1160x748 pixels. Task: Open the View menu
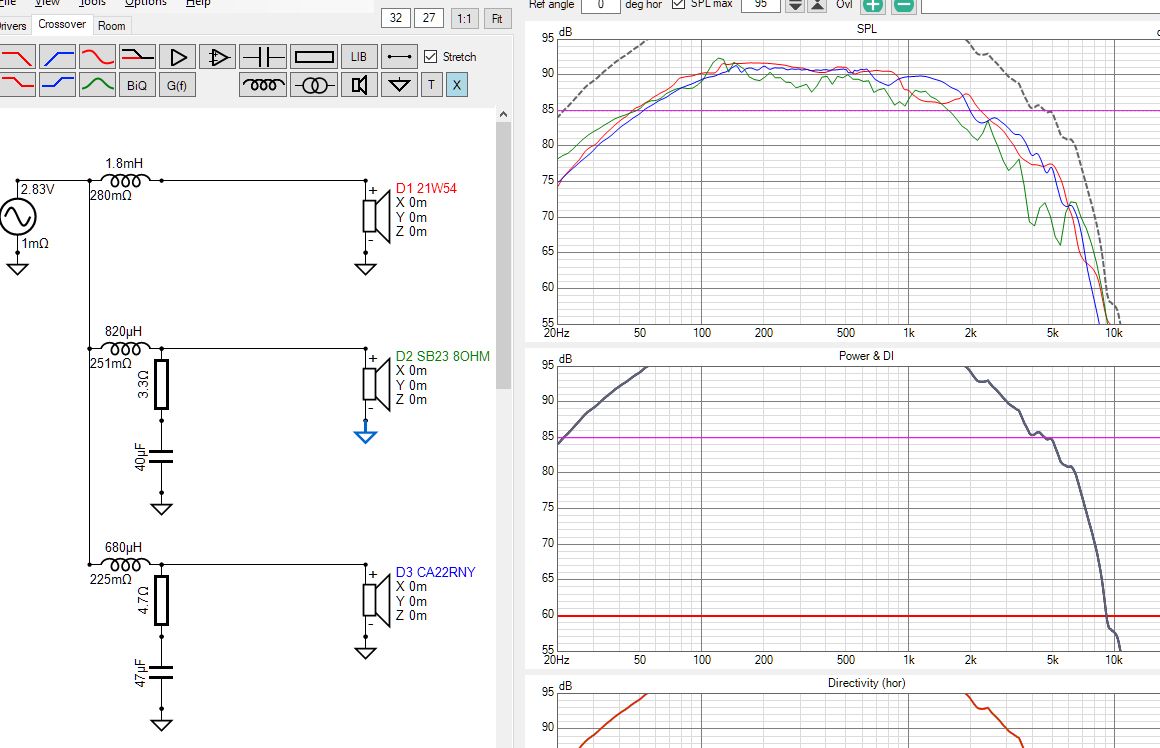tap(47, 3)
